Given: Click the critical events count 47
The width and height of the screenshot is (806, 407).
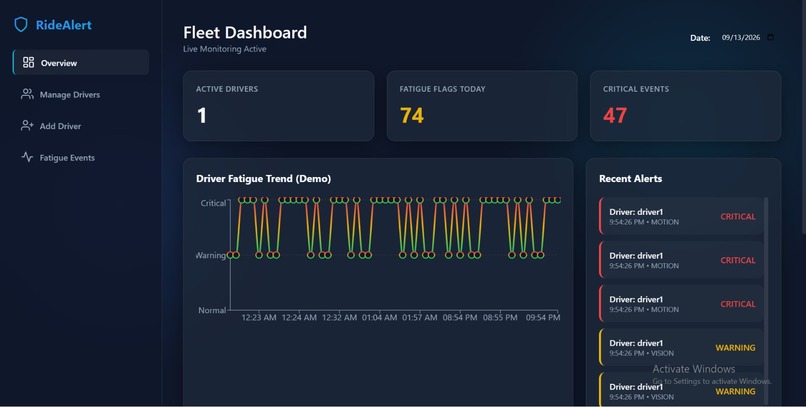Looking at the screenshot, I should pos(615,115).
